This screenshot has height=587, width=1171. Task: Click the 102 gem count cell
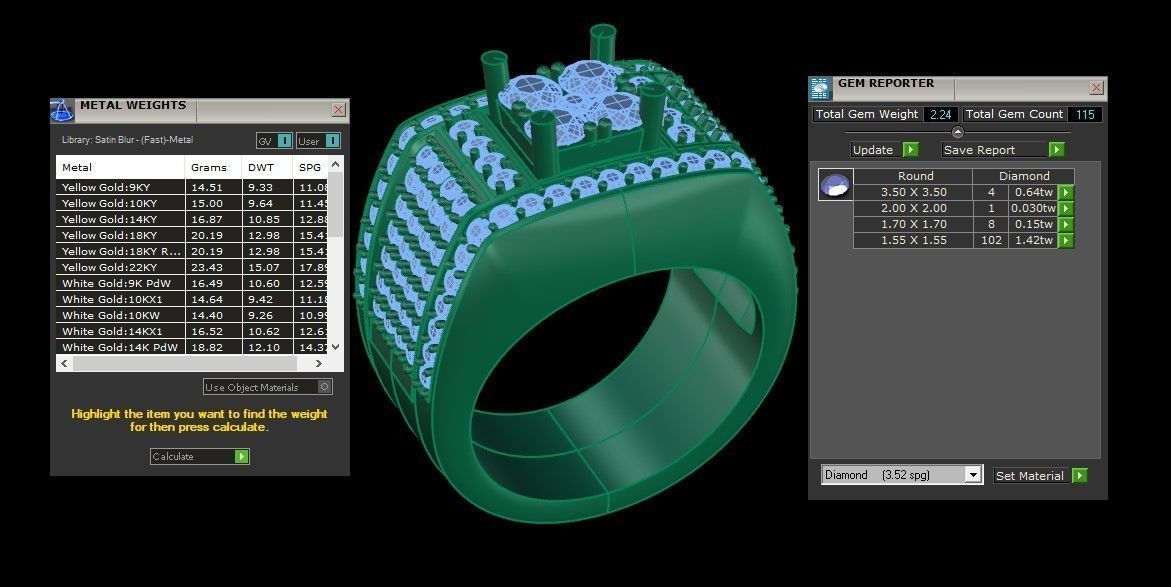point(991,240)
